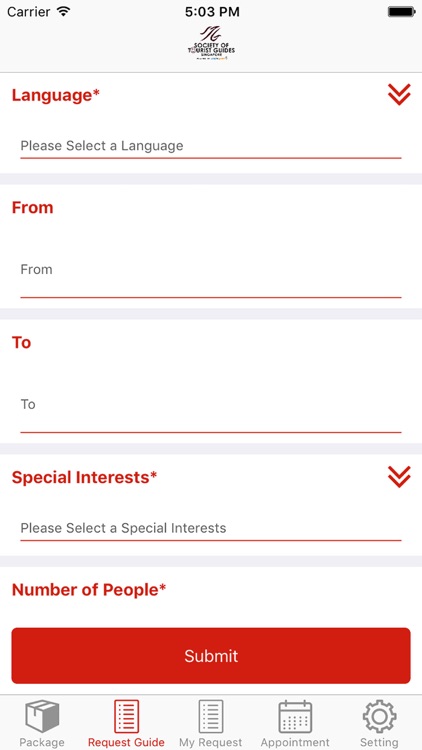Tap the Wi-Fi icon beside Carrier
The height and width of the screenshot is (750, 422).
[63, 11]
